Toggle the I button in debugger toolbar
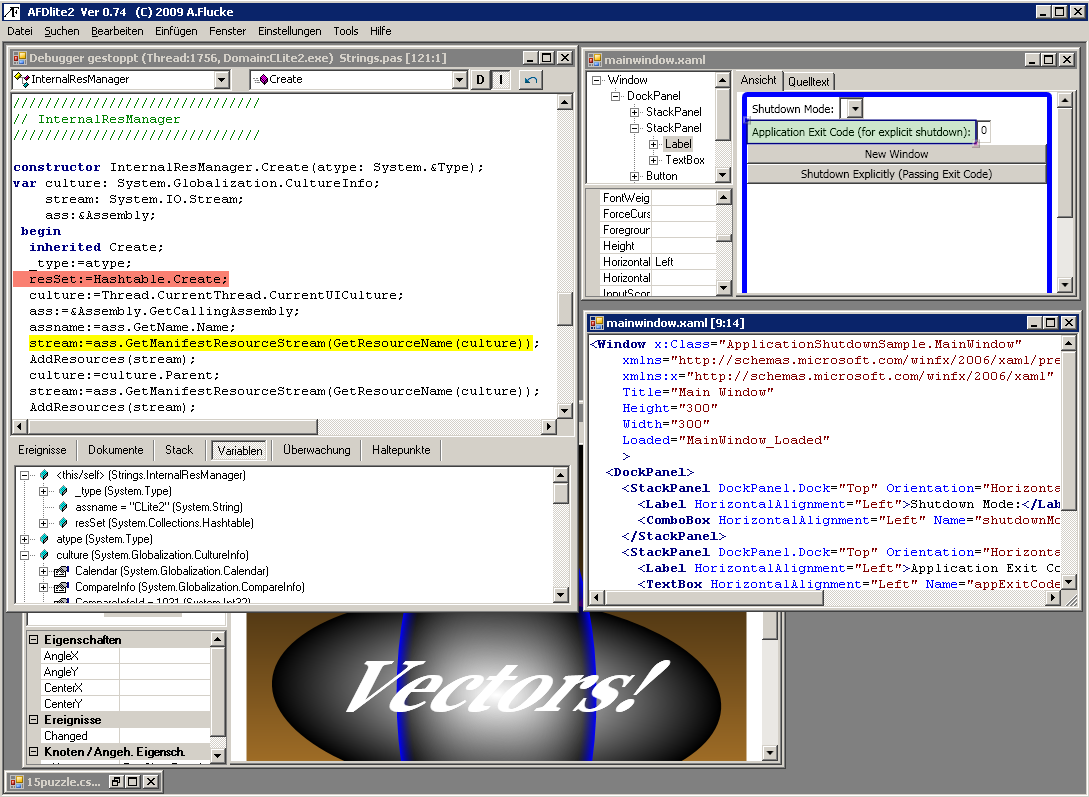Screen dimensions: 1089x797 pyautogui.click(x=501, y=80)
